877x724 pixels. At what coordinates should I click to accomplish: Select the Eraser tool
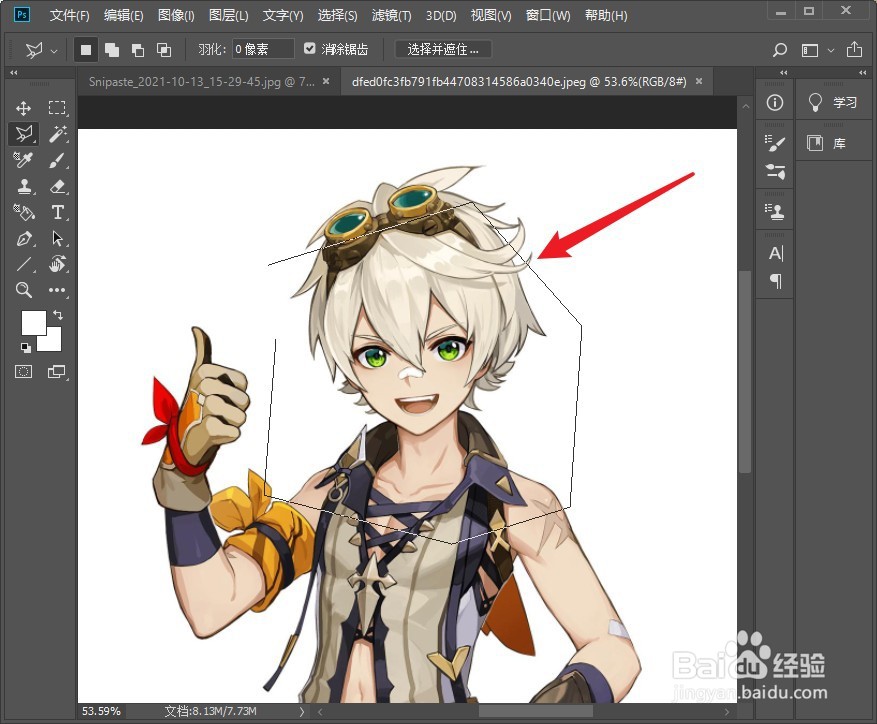pyautogui.click(x=57, y=186)
